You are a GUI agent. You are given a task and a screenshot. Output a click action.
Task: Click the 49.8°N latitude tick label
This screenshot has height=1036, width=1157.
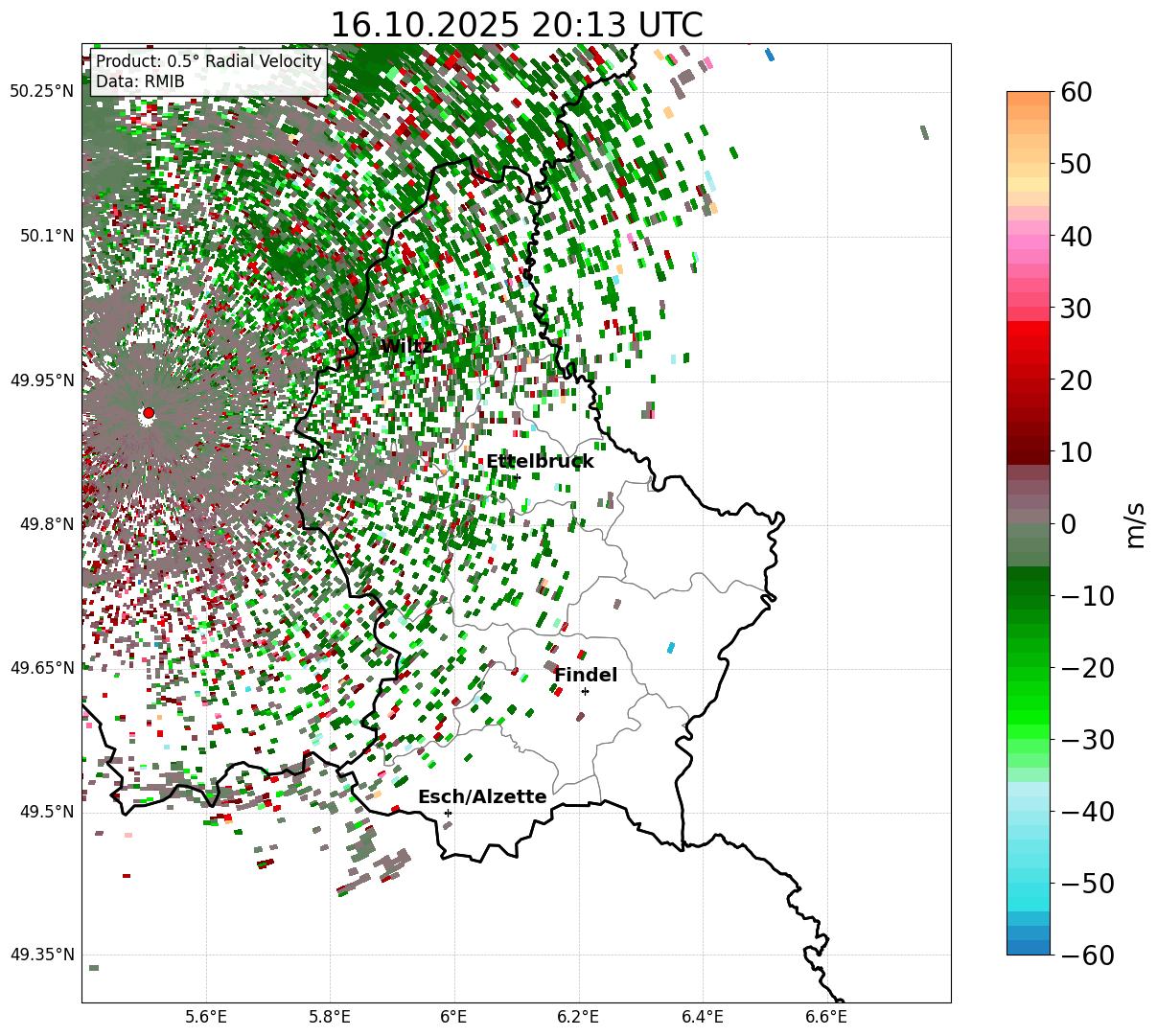46,524
